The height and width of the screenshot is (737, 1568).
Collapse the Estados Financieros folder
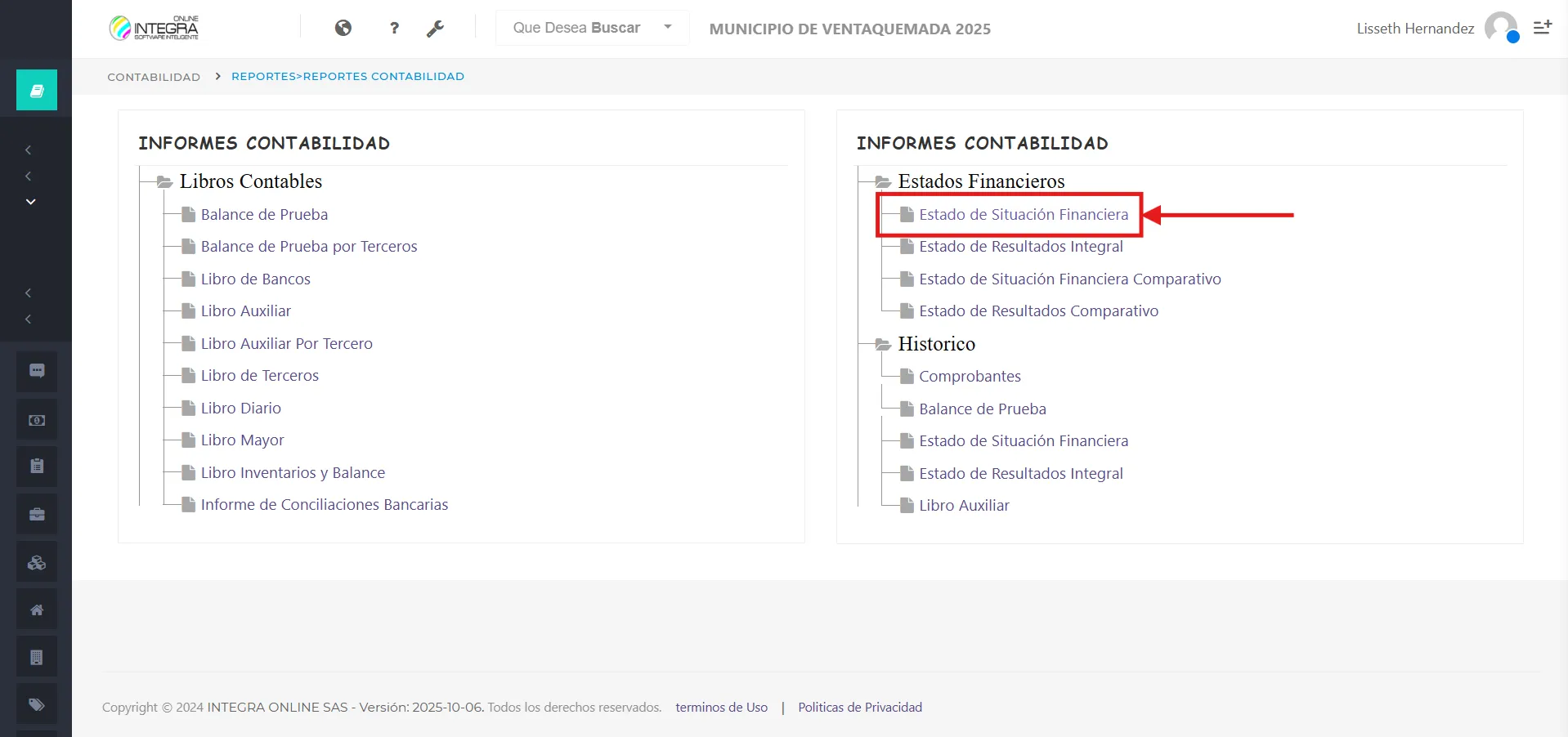click(883, 181)
